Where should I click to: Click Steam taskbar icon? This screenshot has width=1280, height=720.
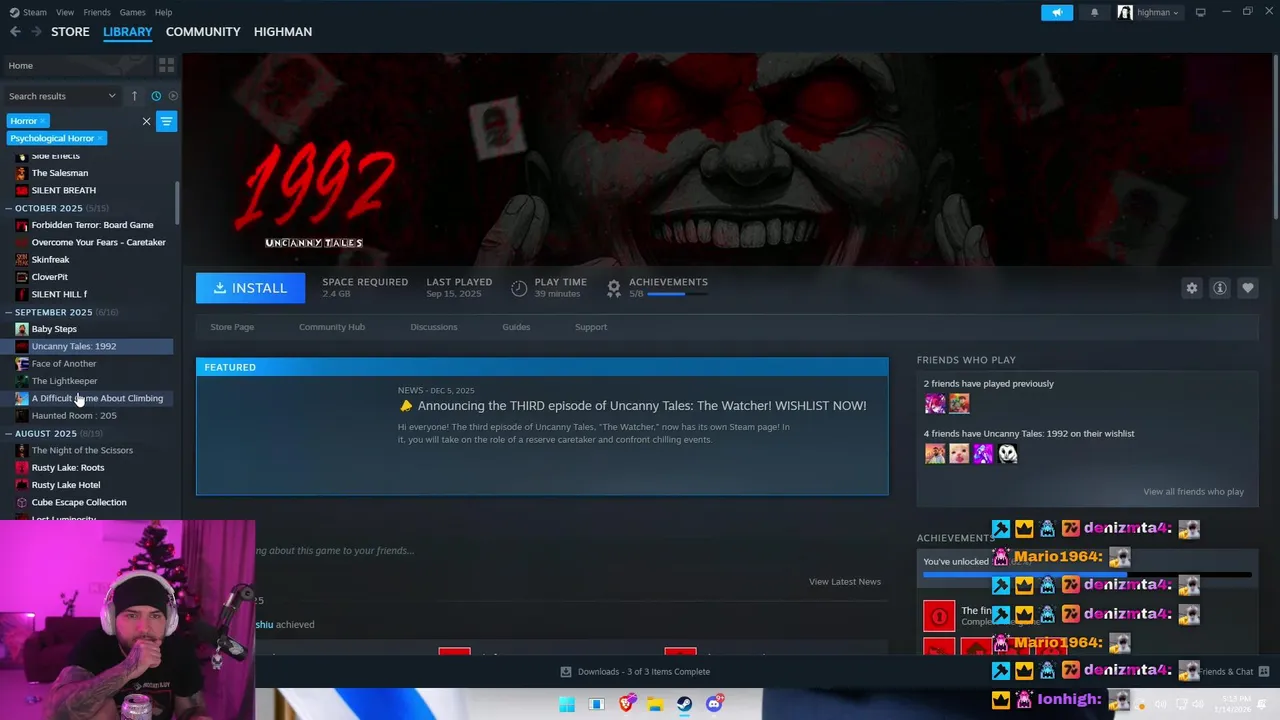coord(685,704)
